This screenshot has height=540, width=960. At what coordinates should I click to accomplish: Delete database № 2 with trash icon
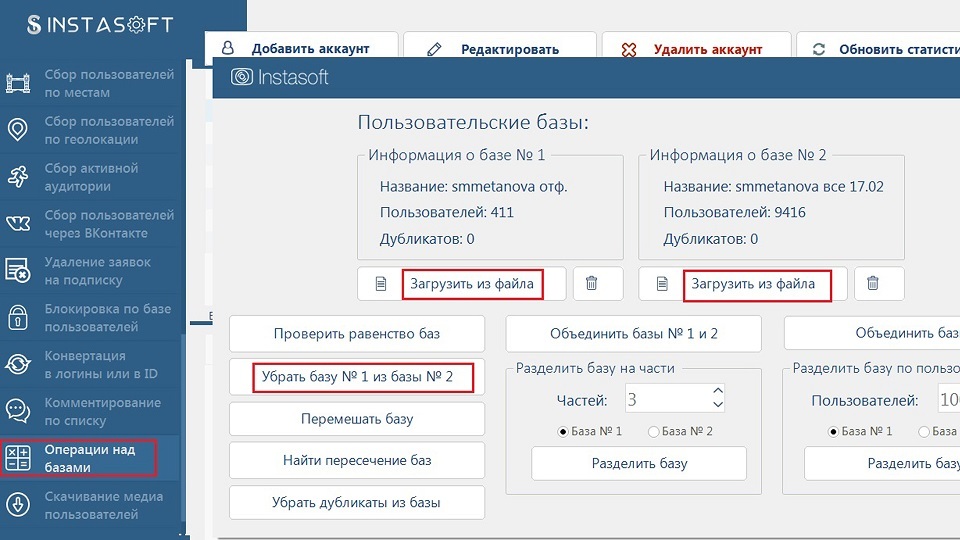click(x=873, y=283)
